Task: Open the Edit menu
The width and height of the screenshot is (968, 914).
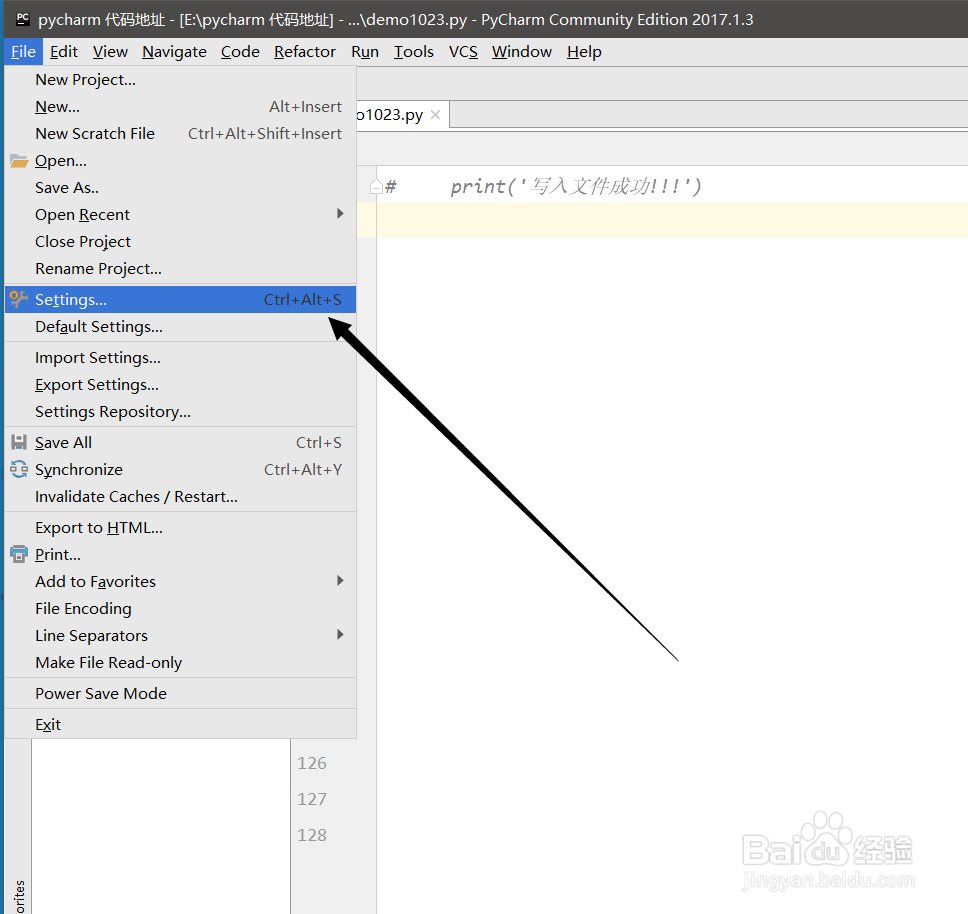Action: (64, 52)
